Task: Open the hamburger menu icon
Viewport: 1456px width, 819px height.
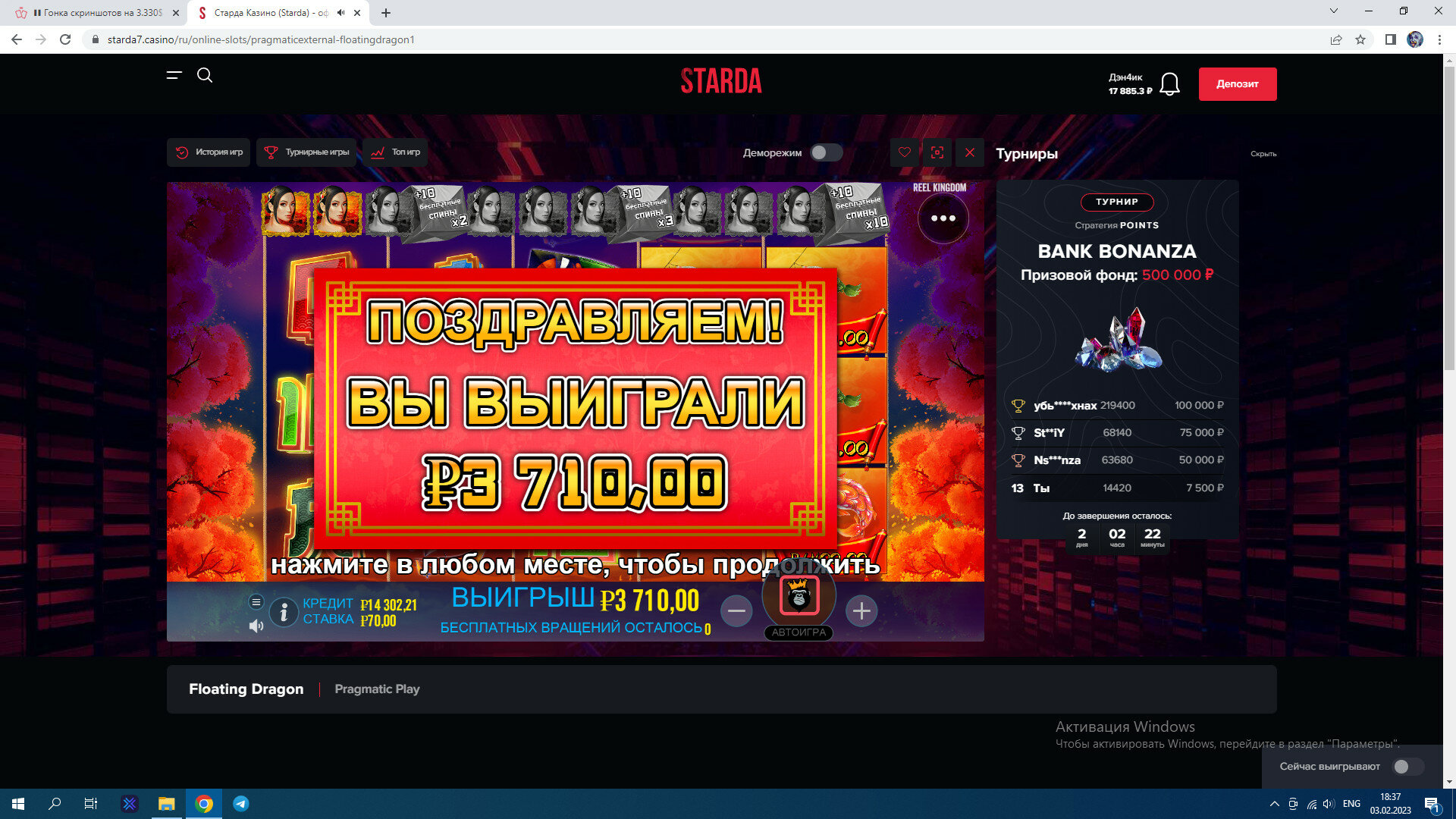Action: coord(174,75)
